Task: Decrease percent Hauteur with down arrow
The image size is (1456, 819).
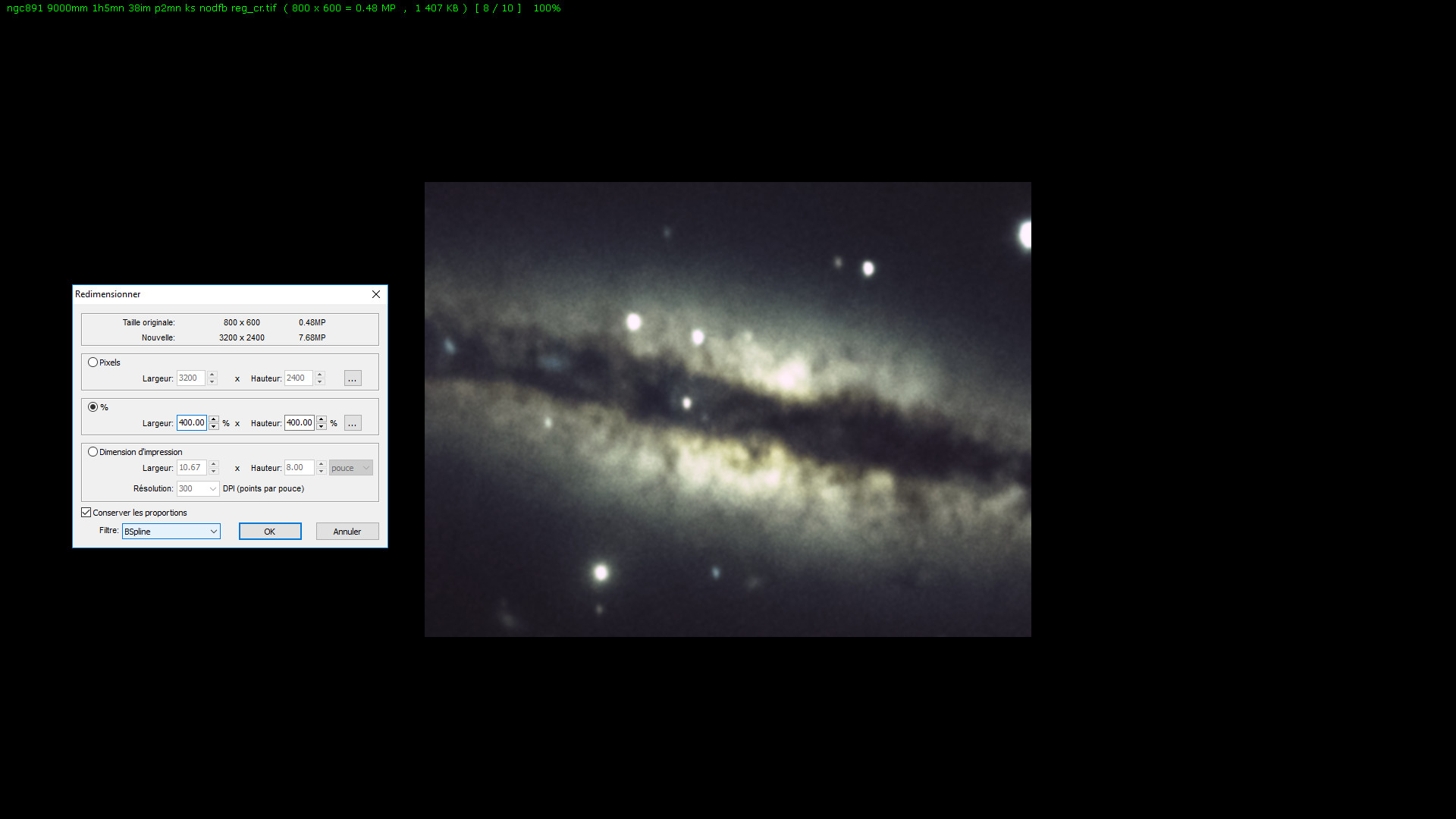Action: pos(322,427)
